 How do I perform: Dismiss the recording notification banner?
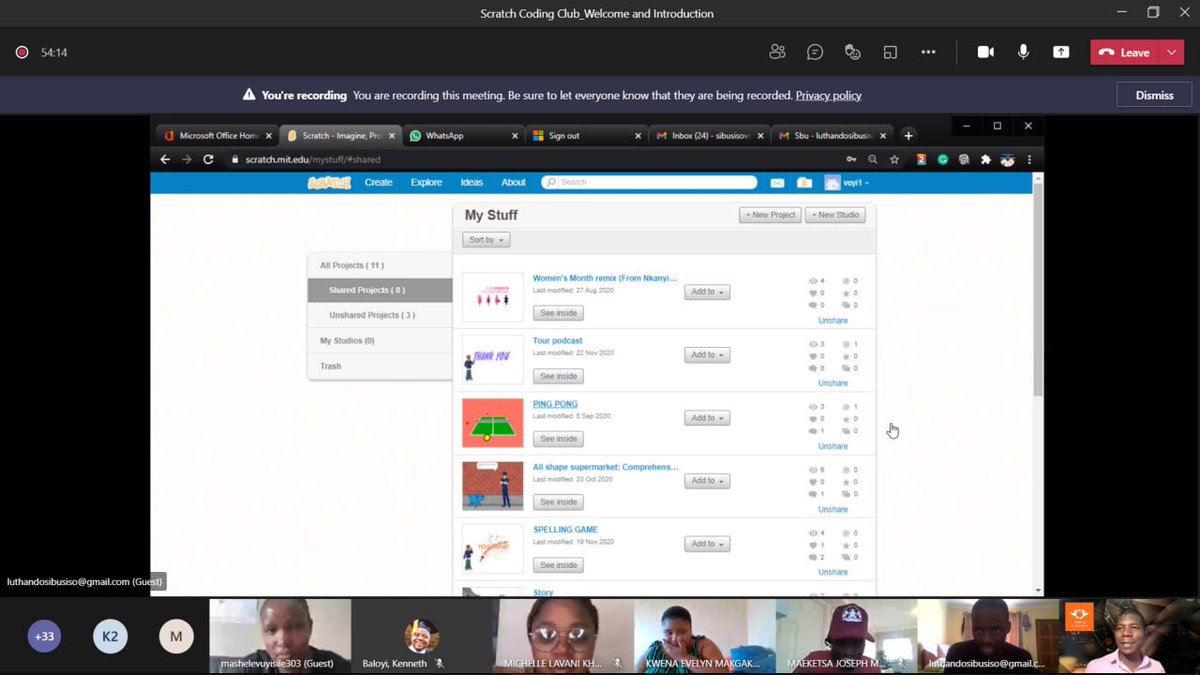coord(1154,95)
